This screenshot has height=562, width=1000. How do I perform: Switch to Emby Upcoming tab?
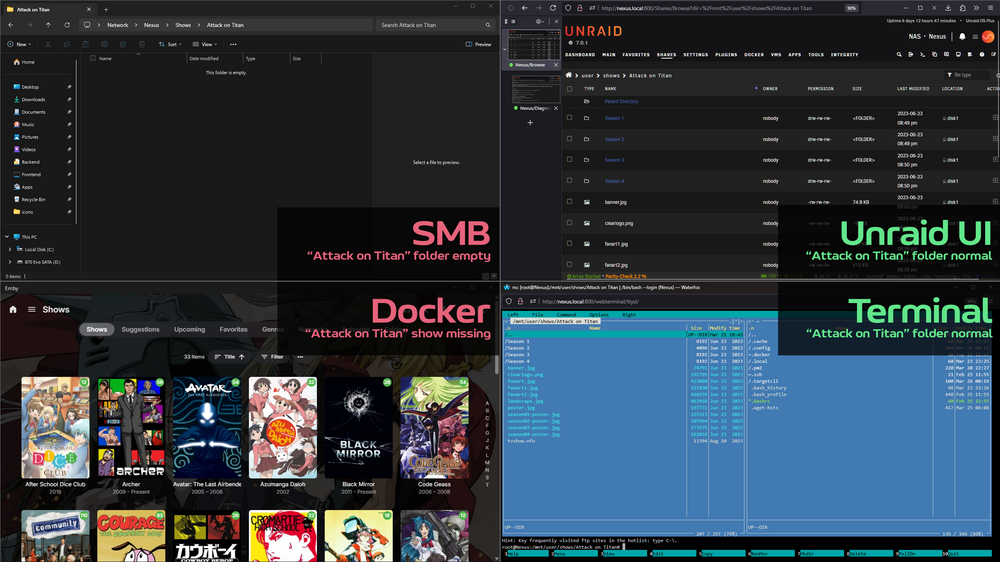pos(189,330)
